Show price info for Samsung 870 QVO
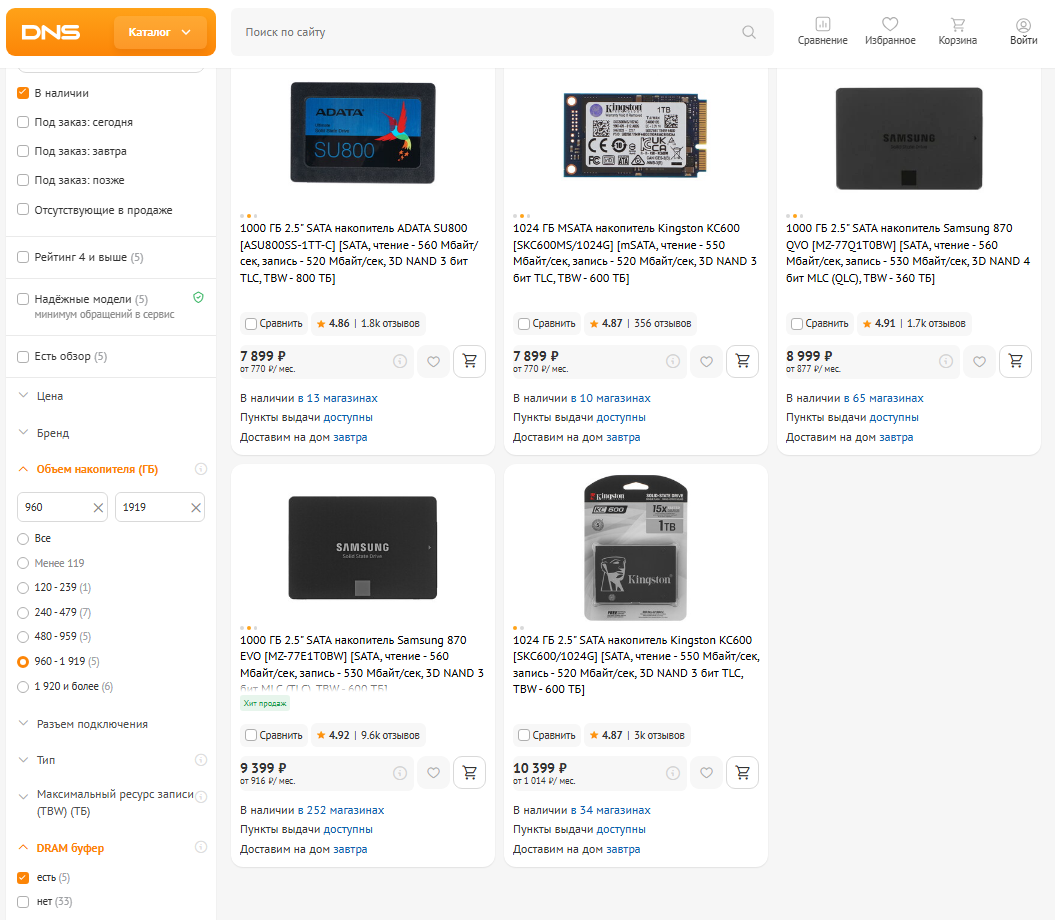 click(946, 361)
